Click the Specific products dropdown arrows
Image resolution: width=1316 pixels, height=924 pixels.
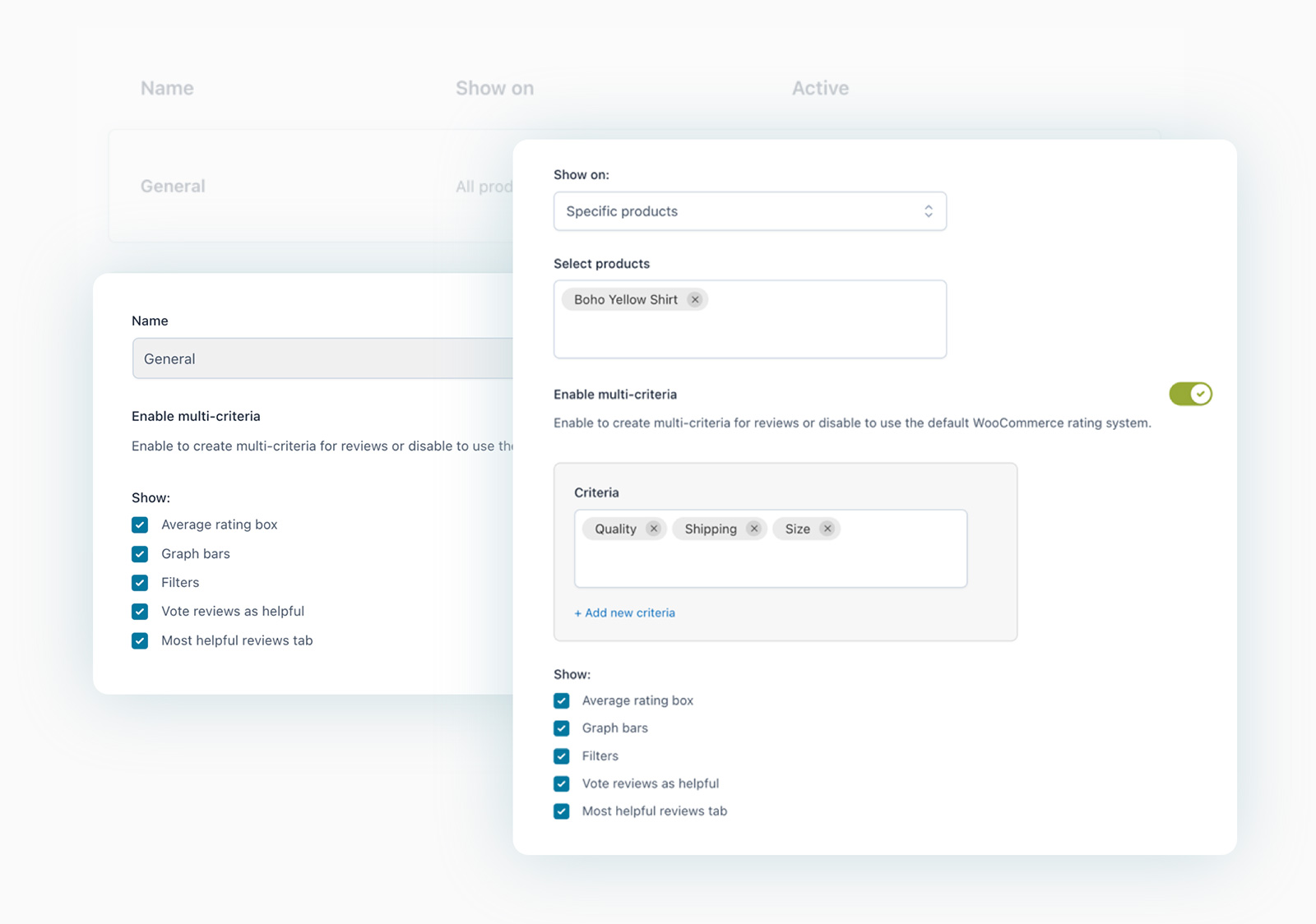929,211
